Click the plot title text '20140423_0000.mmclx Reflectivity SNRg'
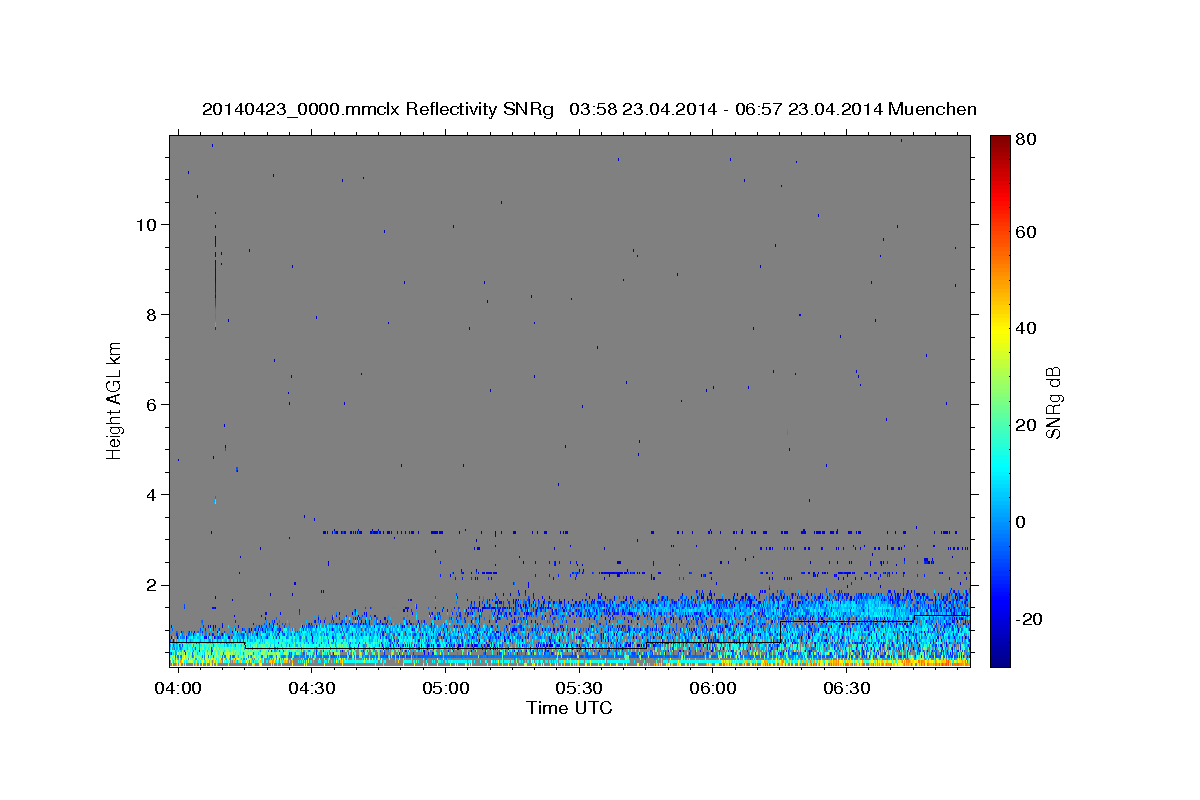 378,109
